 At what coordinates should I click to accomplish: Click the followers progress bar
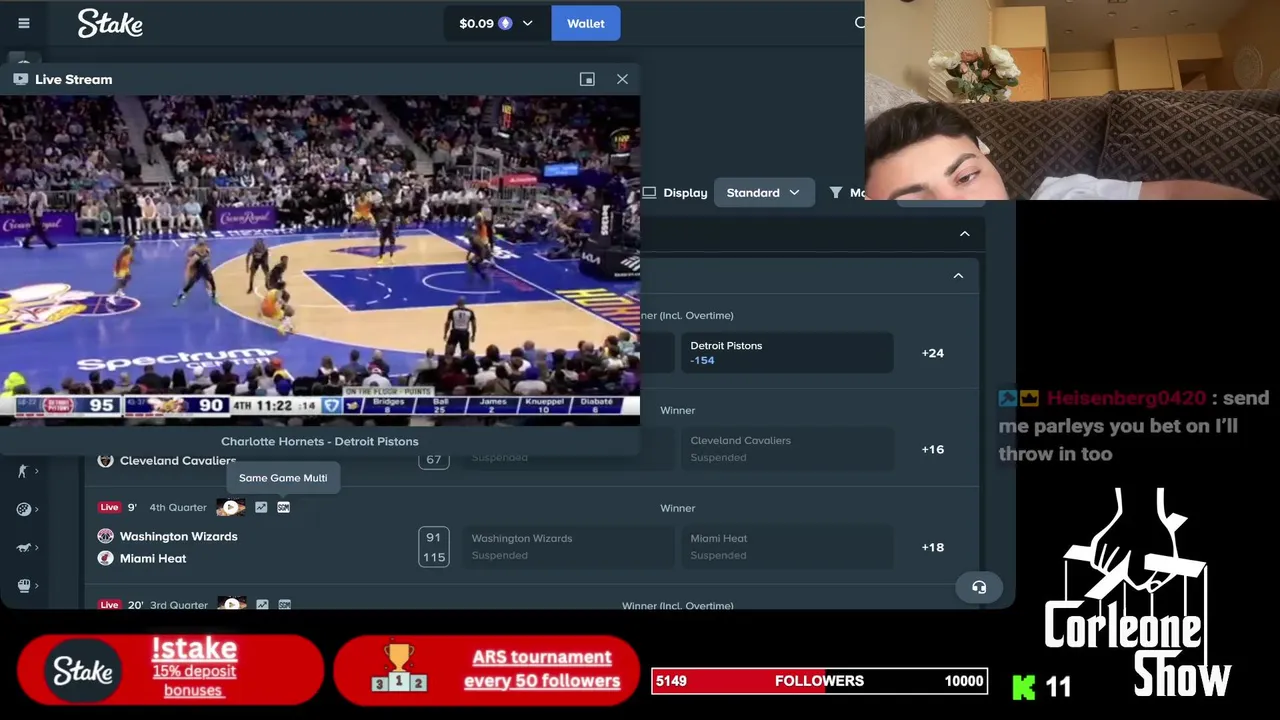pos(820,681)
